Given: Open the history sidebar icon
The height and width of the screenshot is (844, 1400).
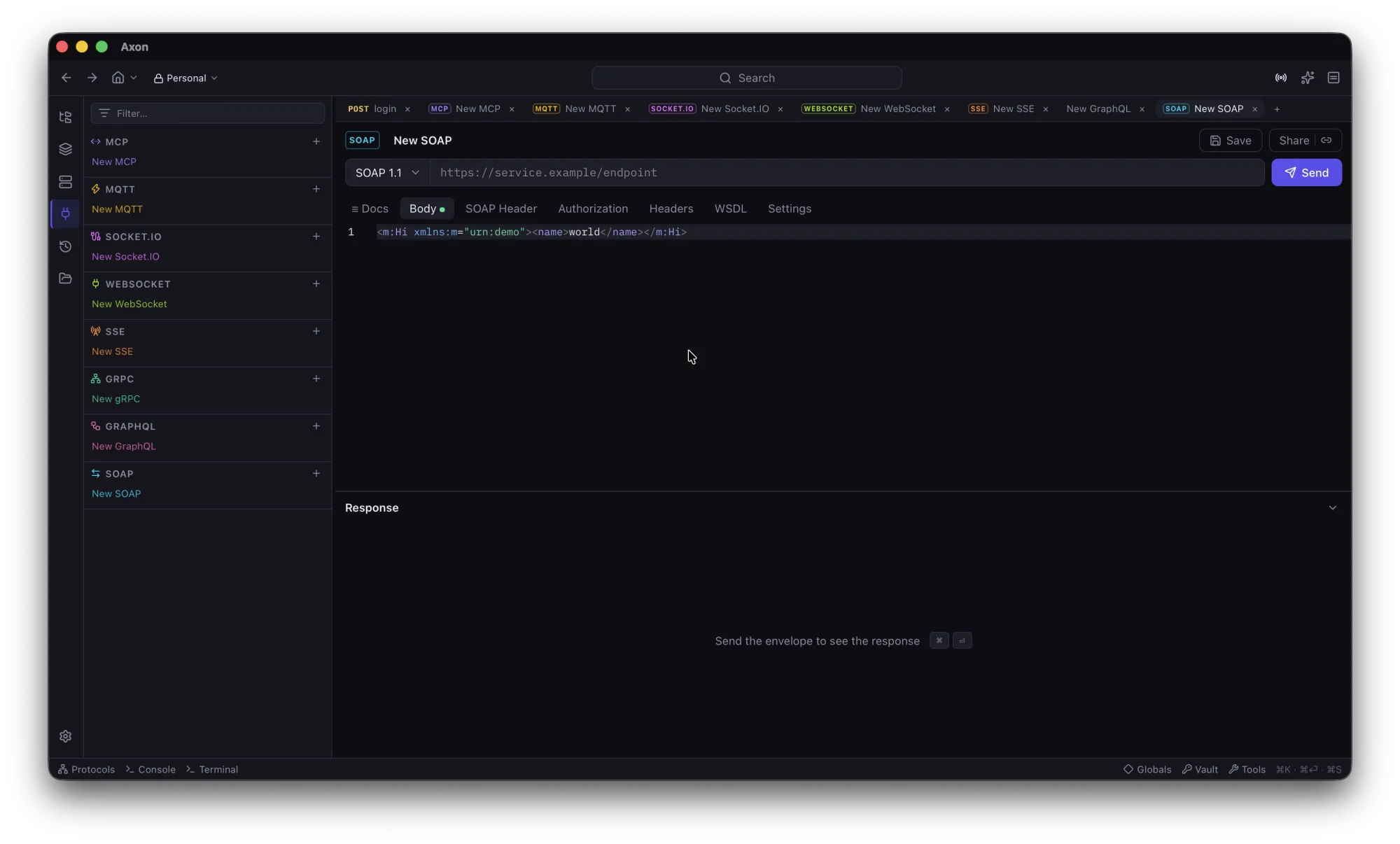Looking at the screenshot, I should [65, 246].
